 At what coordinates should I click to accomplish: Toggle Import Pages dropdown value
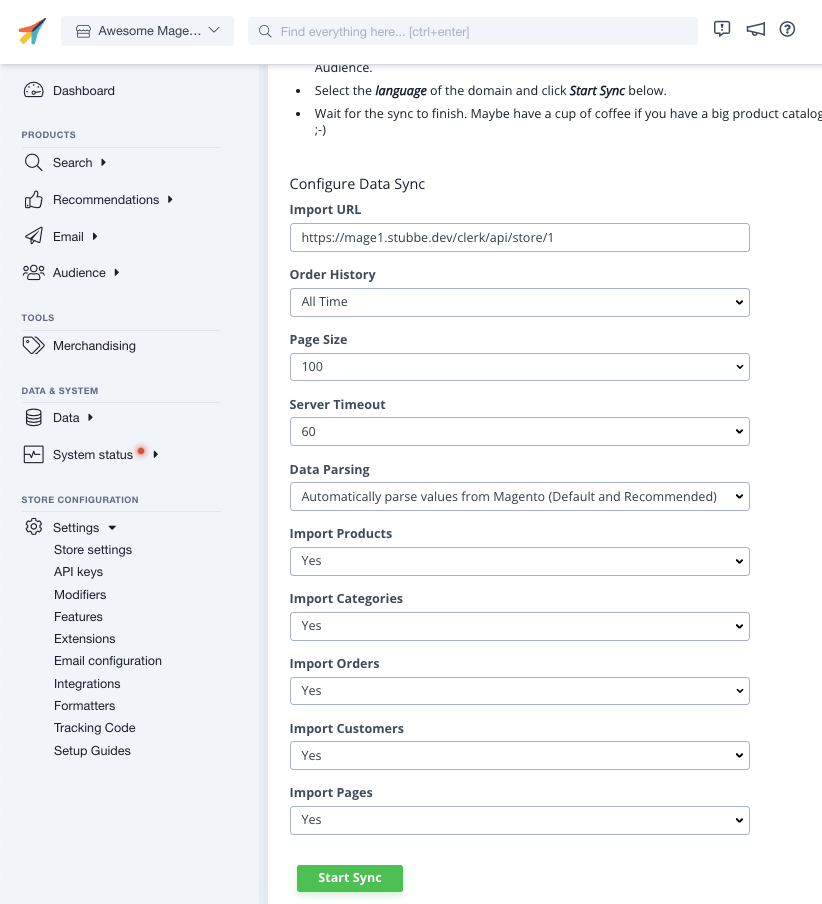519,820
